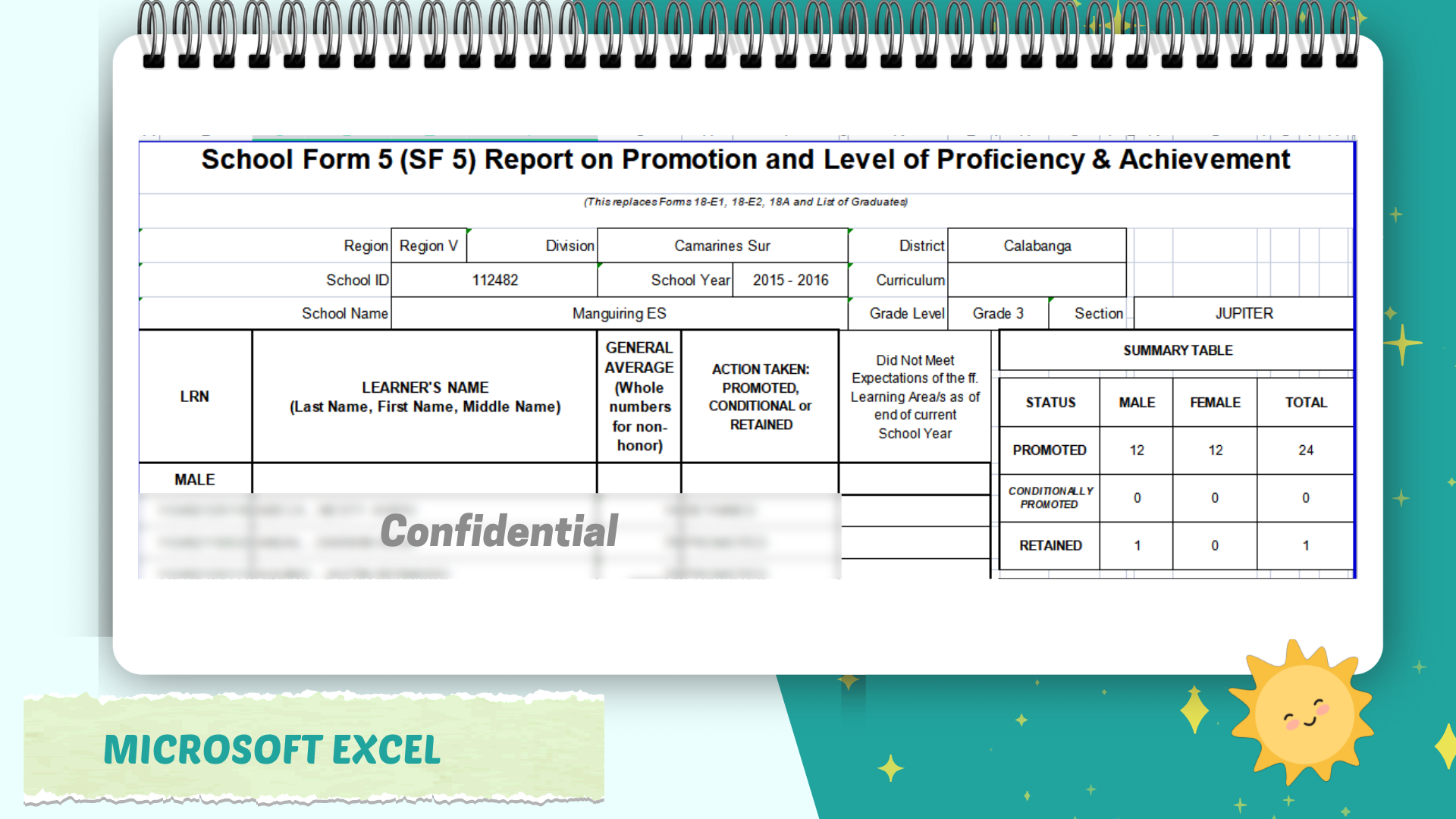The height and width of the screenshot is (819, 1456).
Task: Click the PROMOTED total value 24
Action: pos(1305,450)
